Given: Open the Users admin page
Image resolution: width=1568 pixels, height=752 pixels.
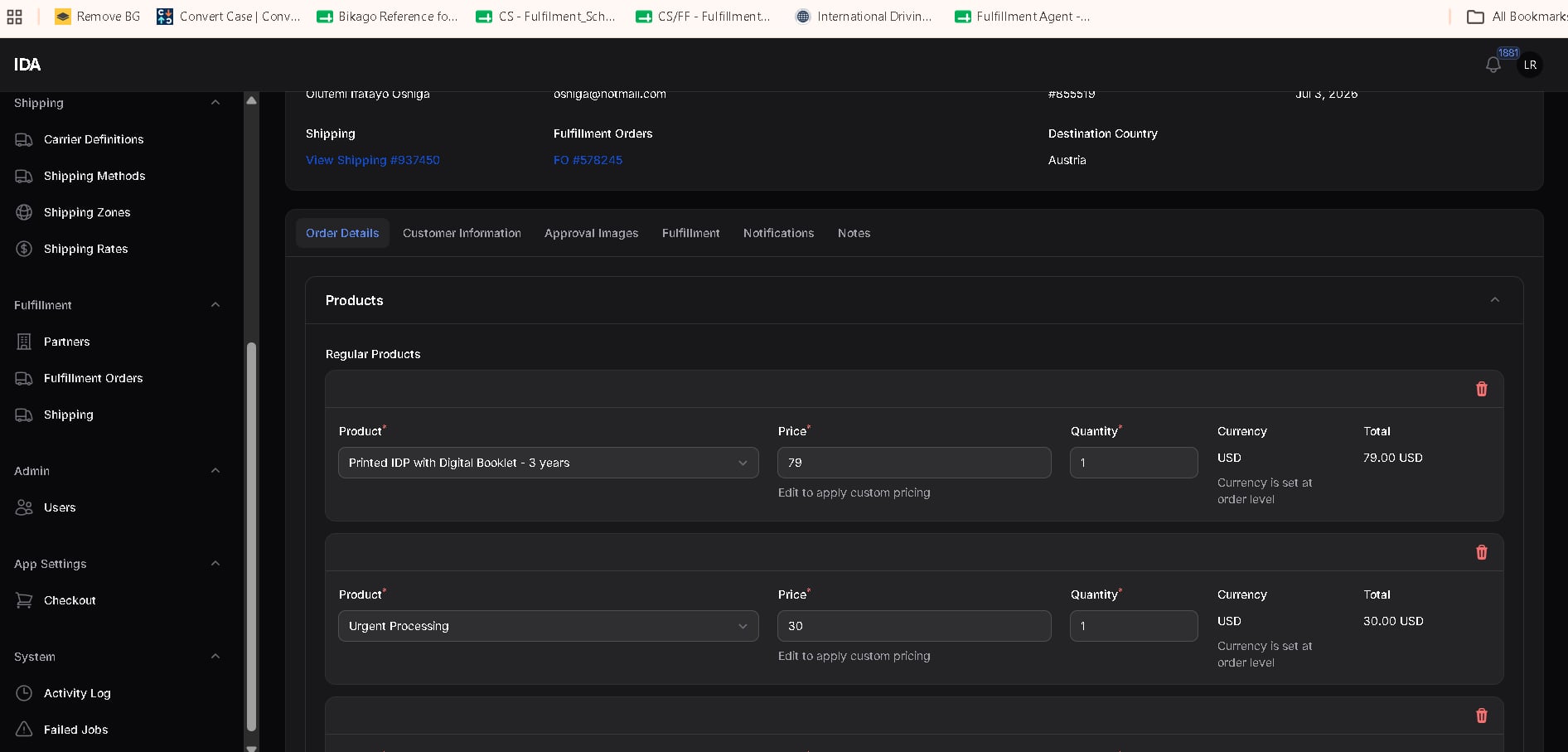Looking at the screenshot, I should click(60, 507).
